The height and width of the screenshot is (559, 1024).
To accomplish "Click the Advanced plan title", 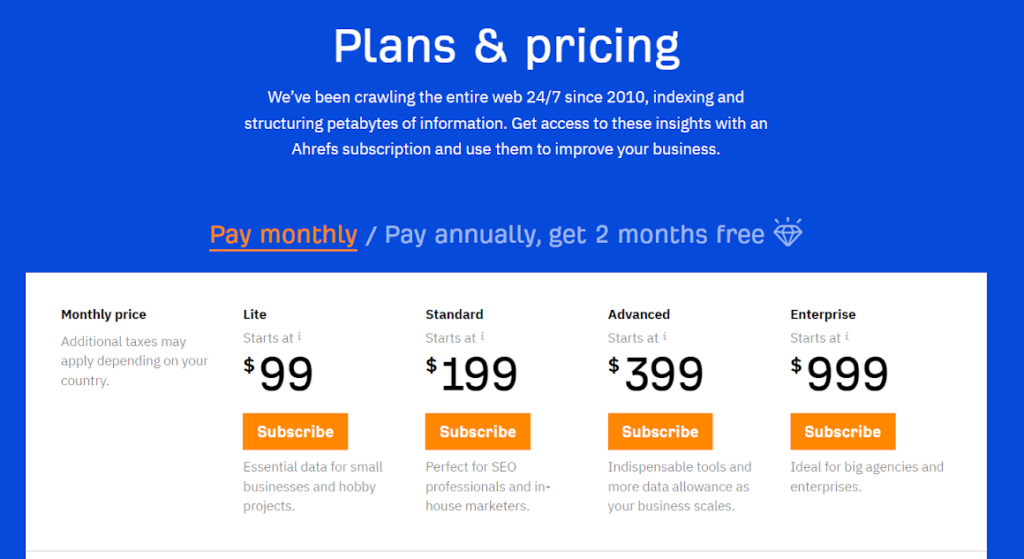I will coord(639,314).
